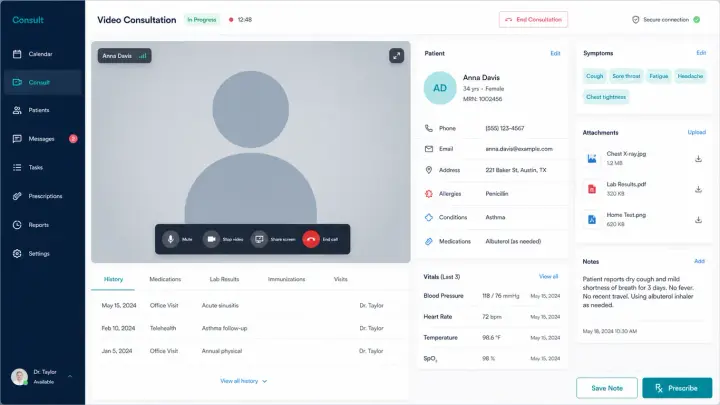
Task: Edit Symptoms link
Action: click(x=701, y=53)
